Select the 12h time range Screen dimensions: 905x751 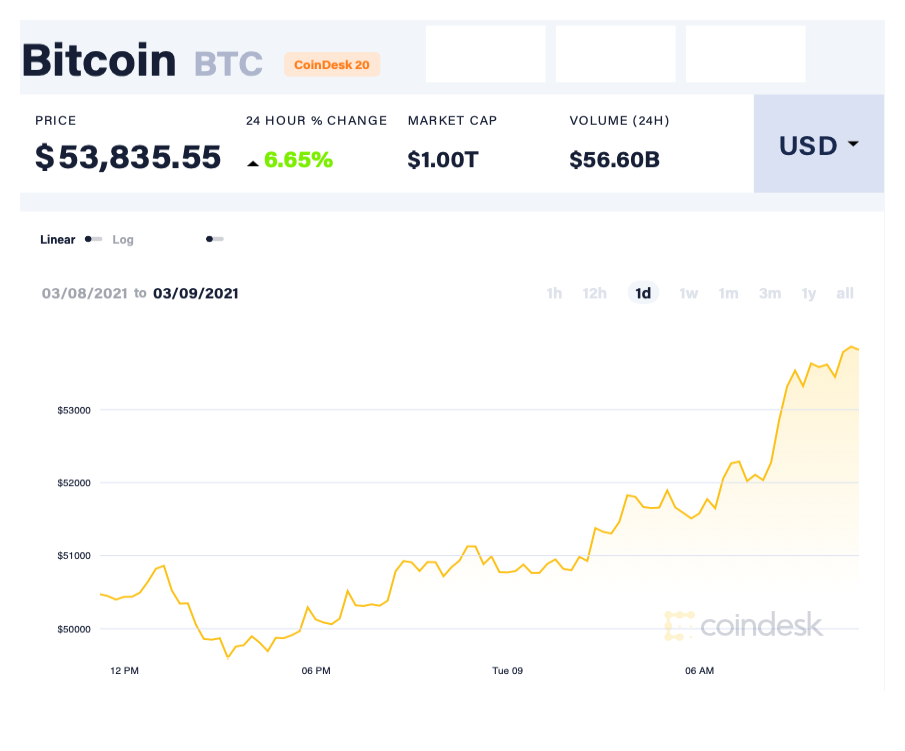point(594,293)
